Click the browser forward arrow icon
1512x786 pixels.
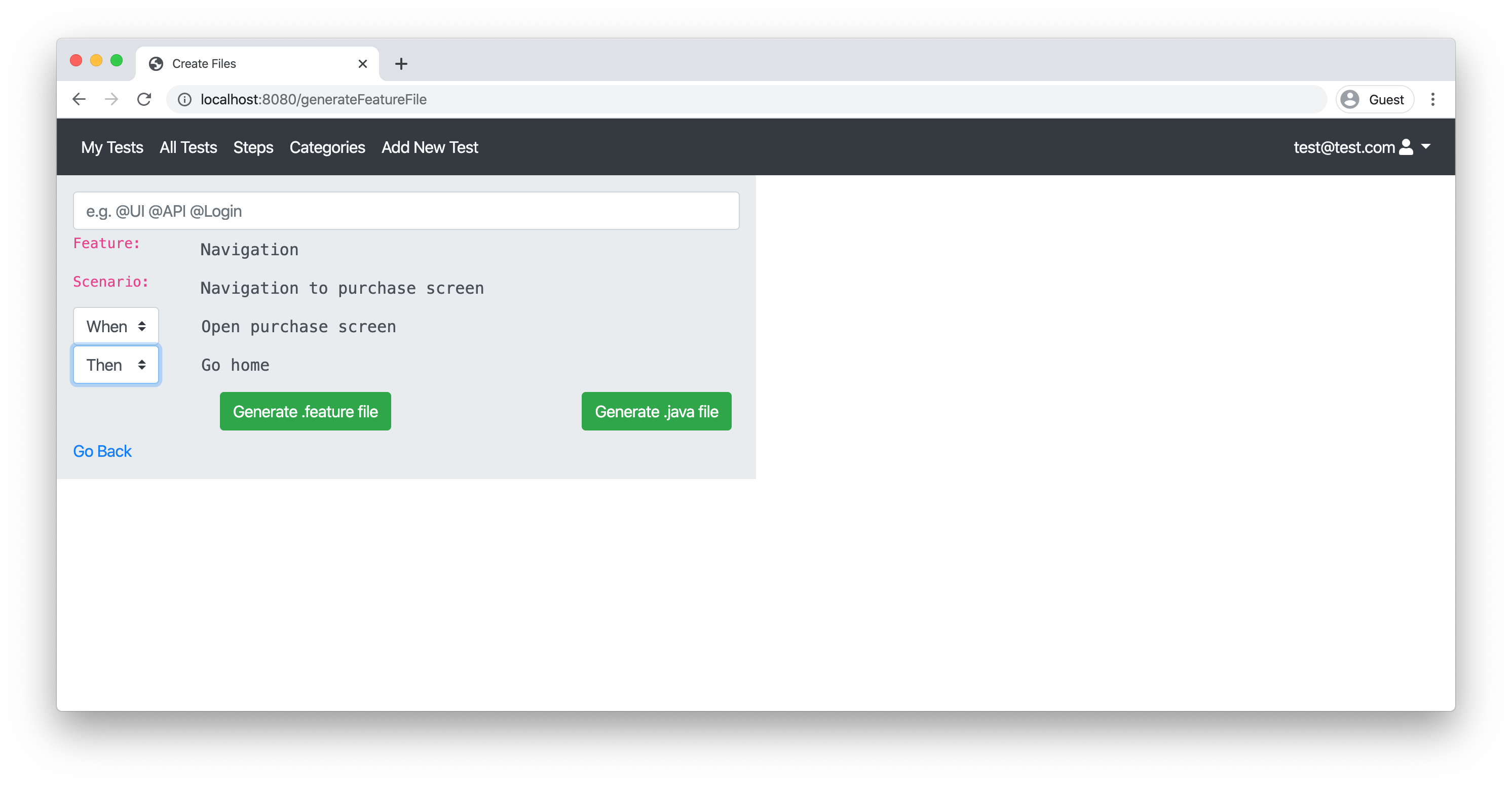[111, 99]
